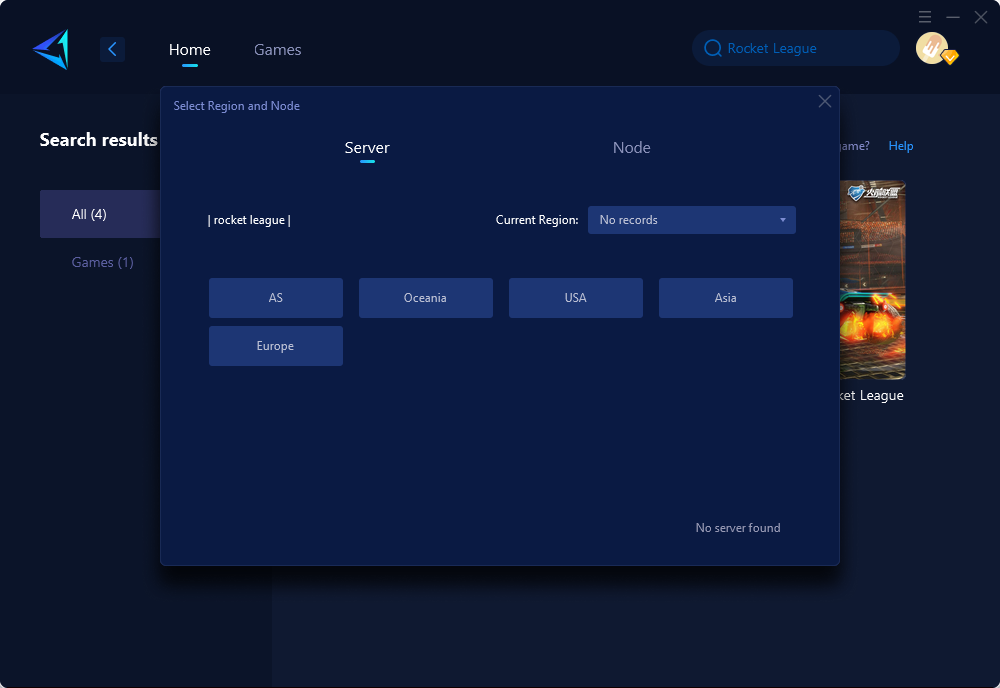
Task: Click the search magnifier icon
Action: pyautogui.click(x=712, y=48)
